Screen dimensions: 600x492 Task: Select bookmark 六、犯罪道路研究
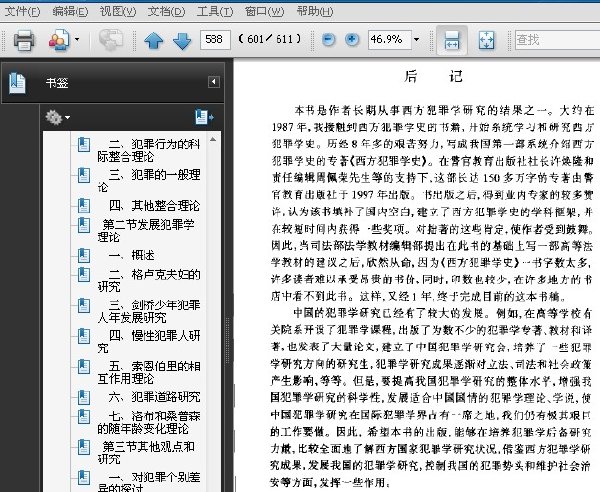point(154,397)
